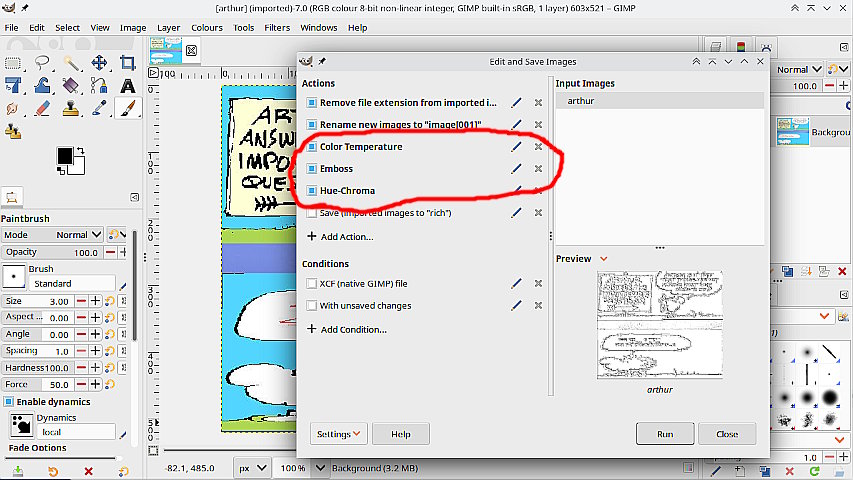
Task: Select the Rectangle Select tool
Action: point(13,63)
